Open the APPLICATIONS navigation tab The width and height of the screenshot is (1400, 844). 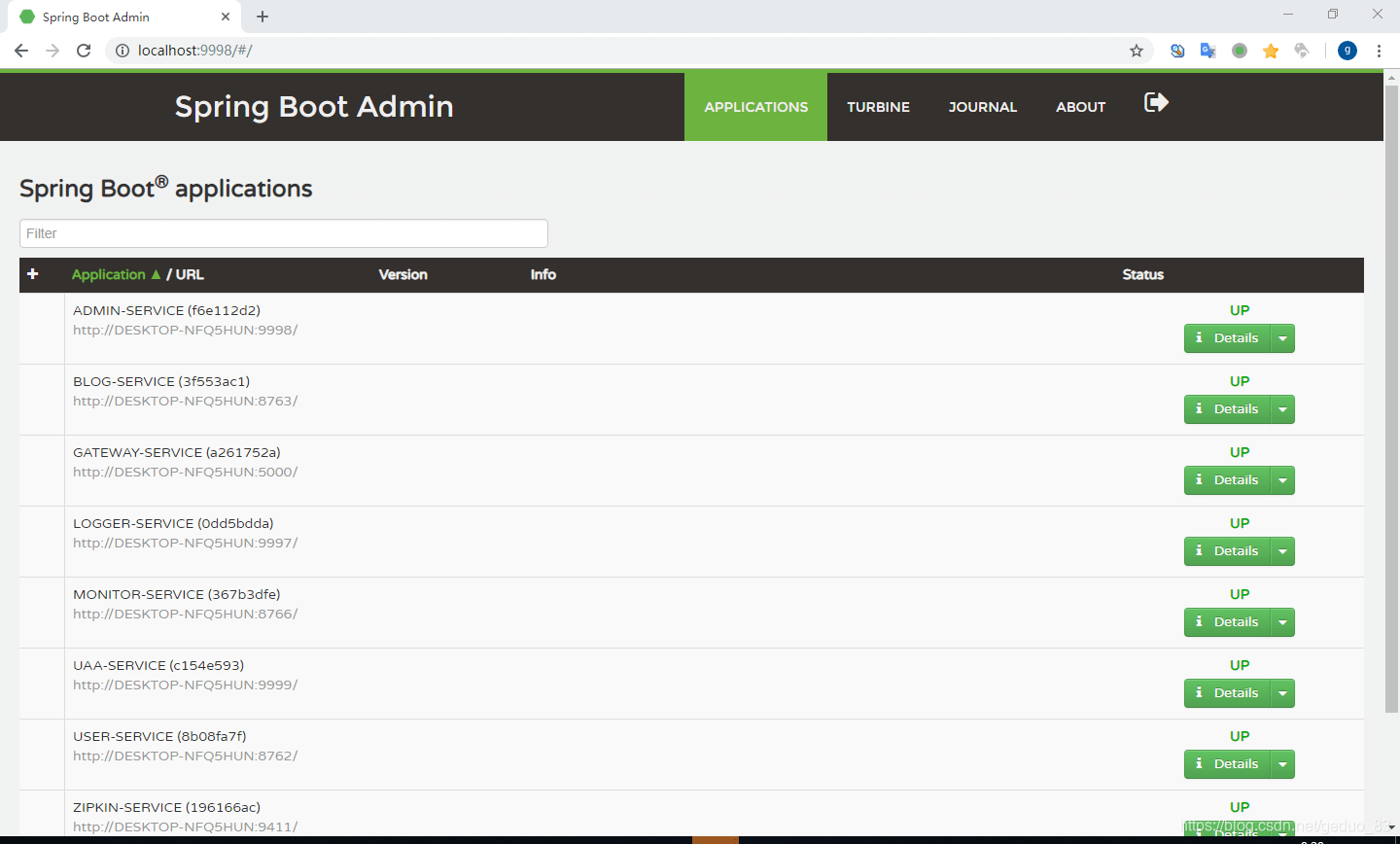click(755, 107)
